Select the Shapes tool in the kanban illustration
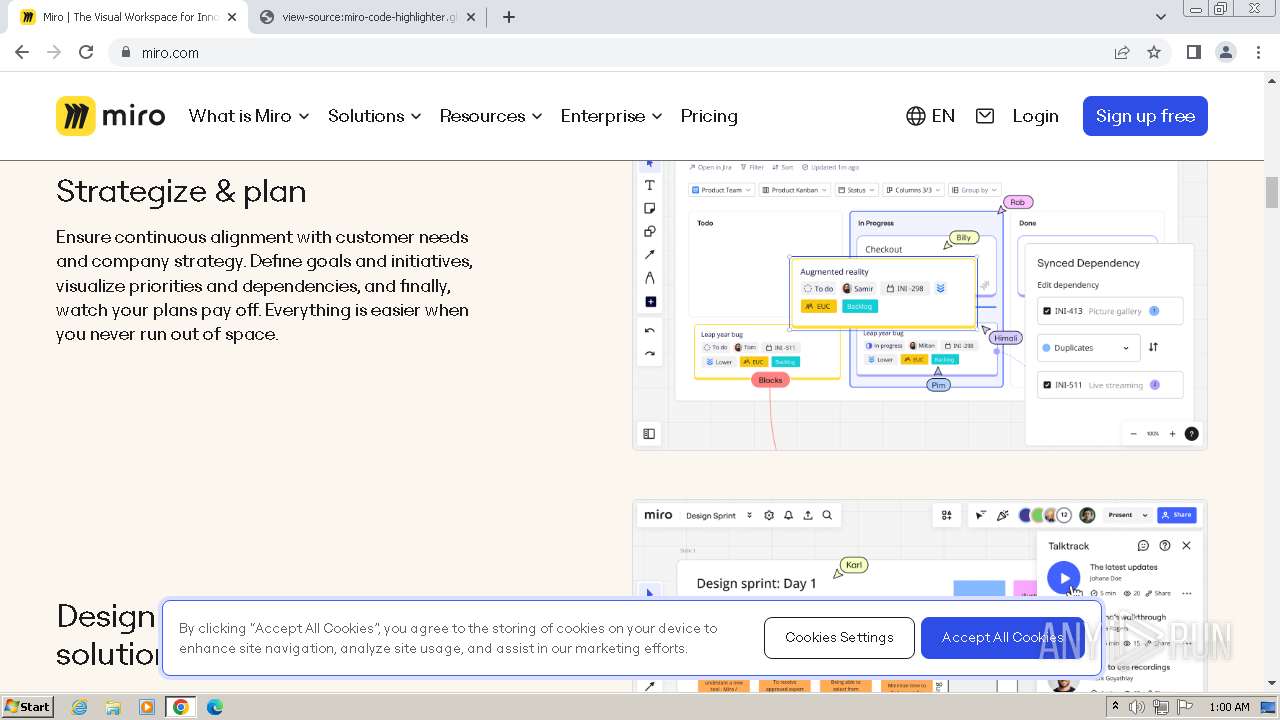Screen dimensions: 1280x720 [649, 231]
